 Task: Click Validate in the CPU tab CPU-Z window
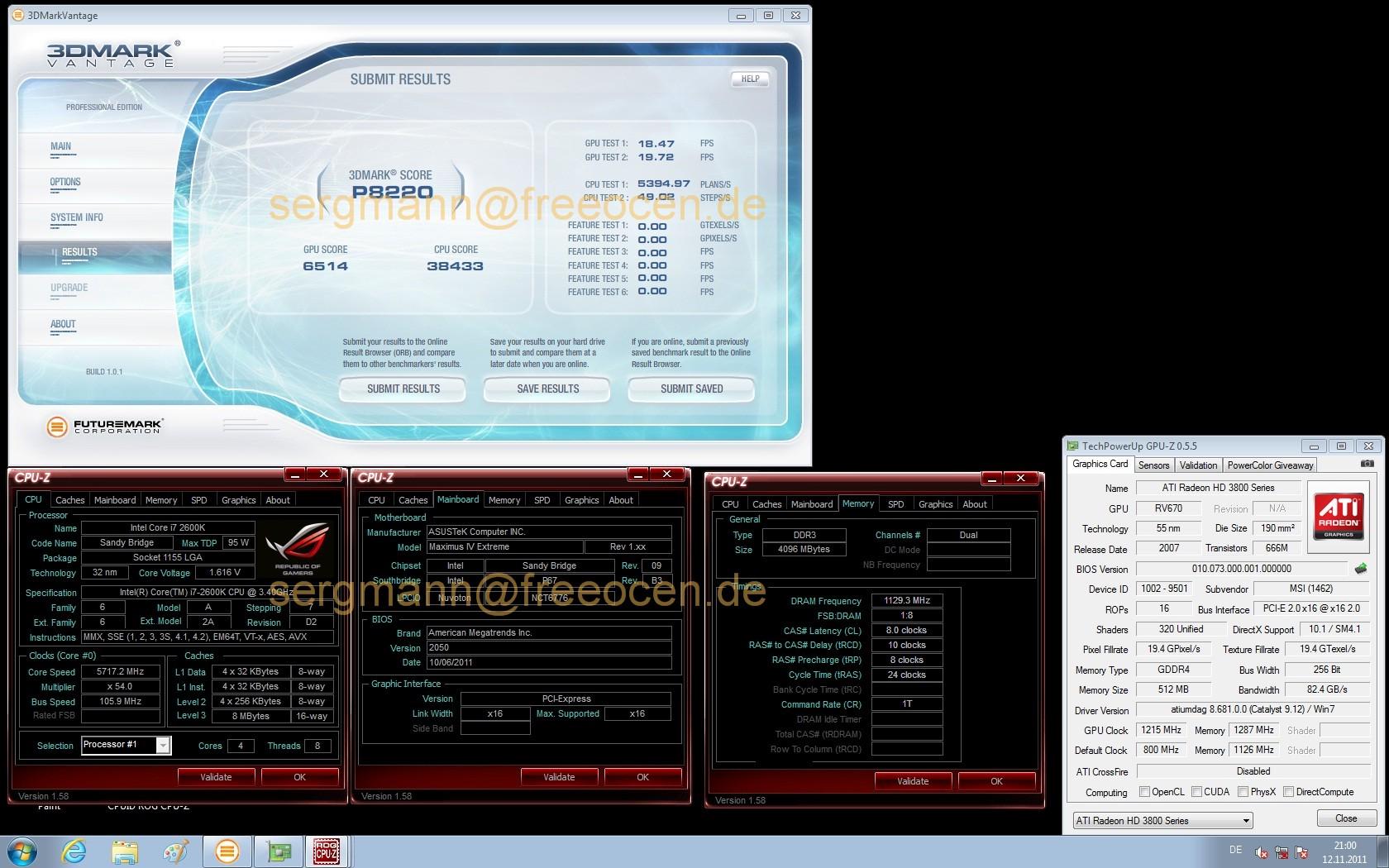pyautogui.click(x=216, y=777)
